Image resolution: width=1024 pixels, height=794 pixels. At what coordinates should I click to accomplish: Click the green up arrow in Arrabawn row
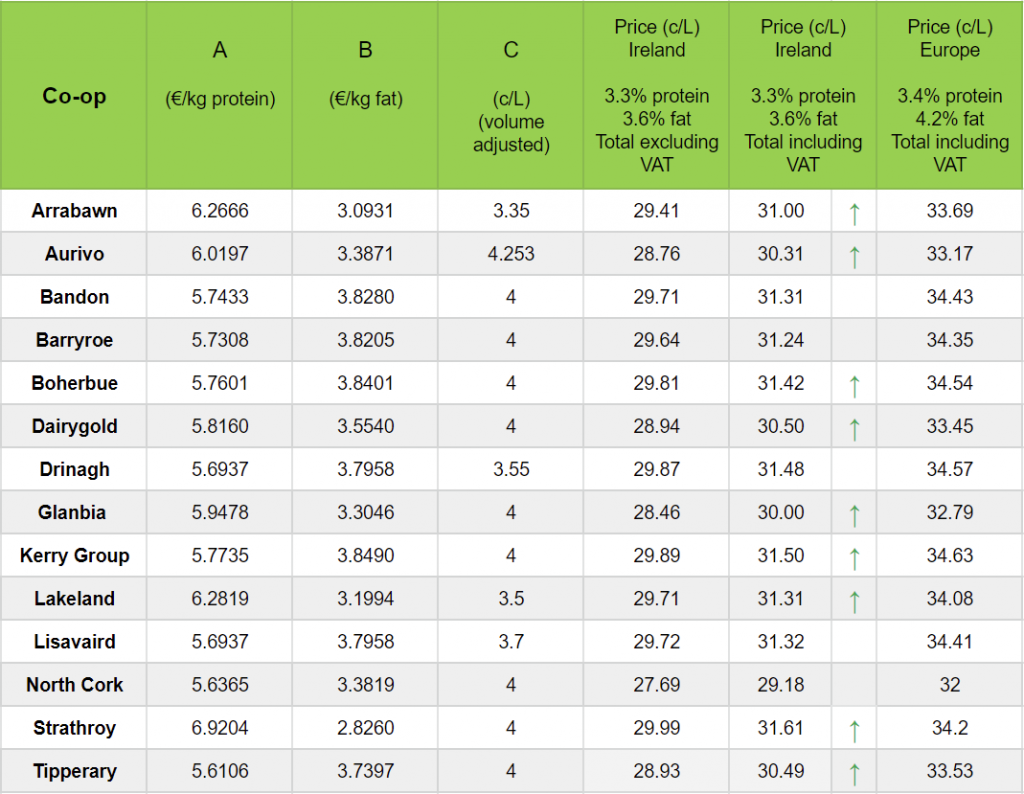(854, 212)
